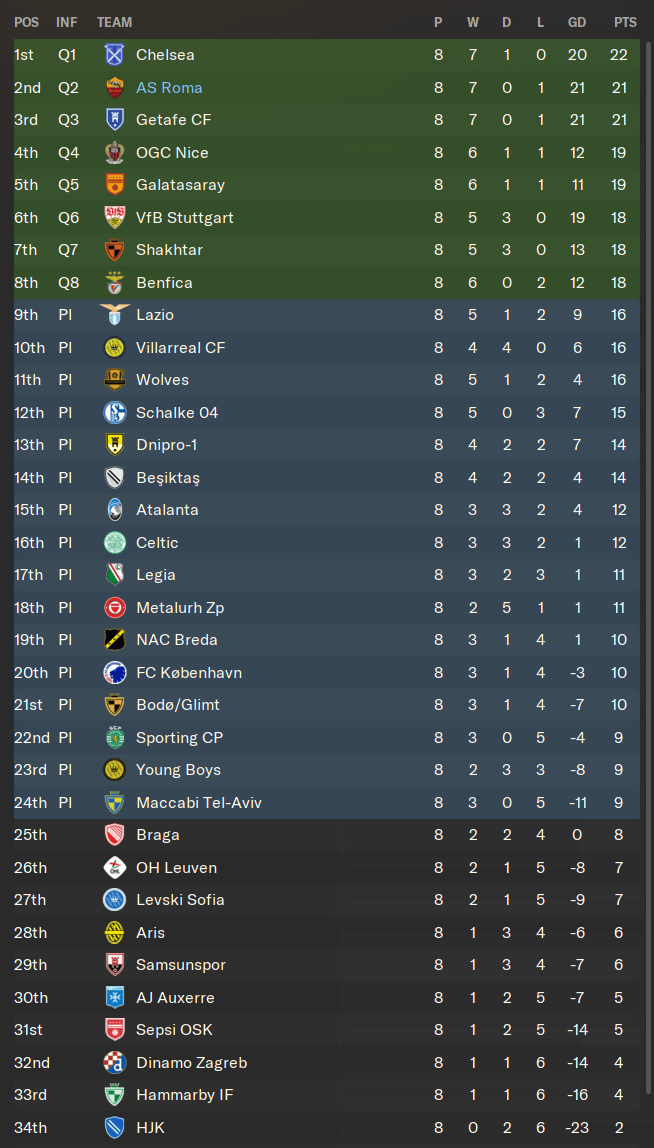Click the POS column header

26,23
